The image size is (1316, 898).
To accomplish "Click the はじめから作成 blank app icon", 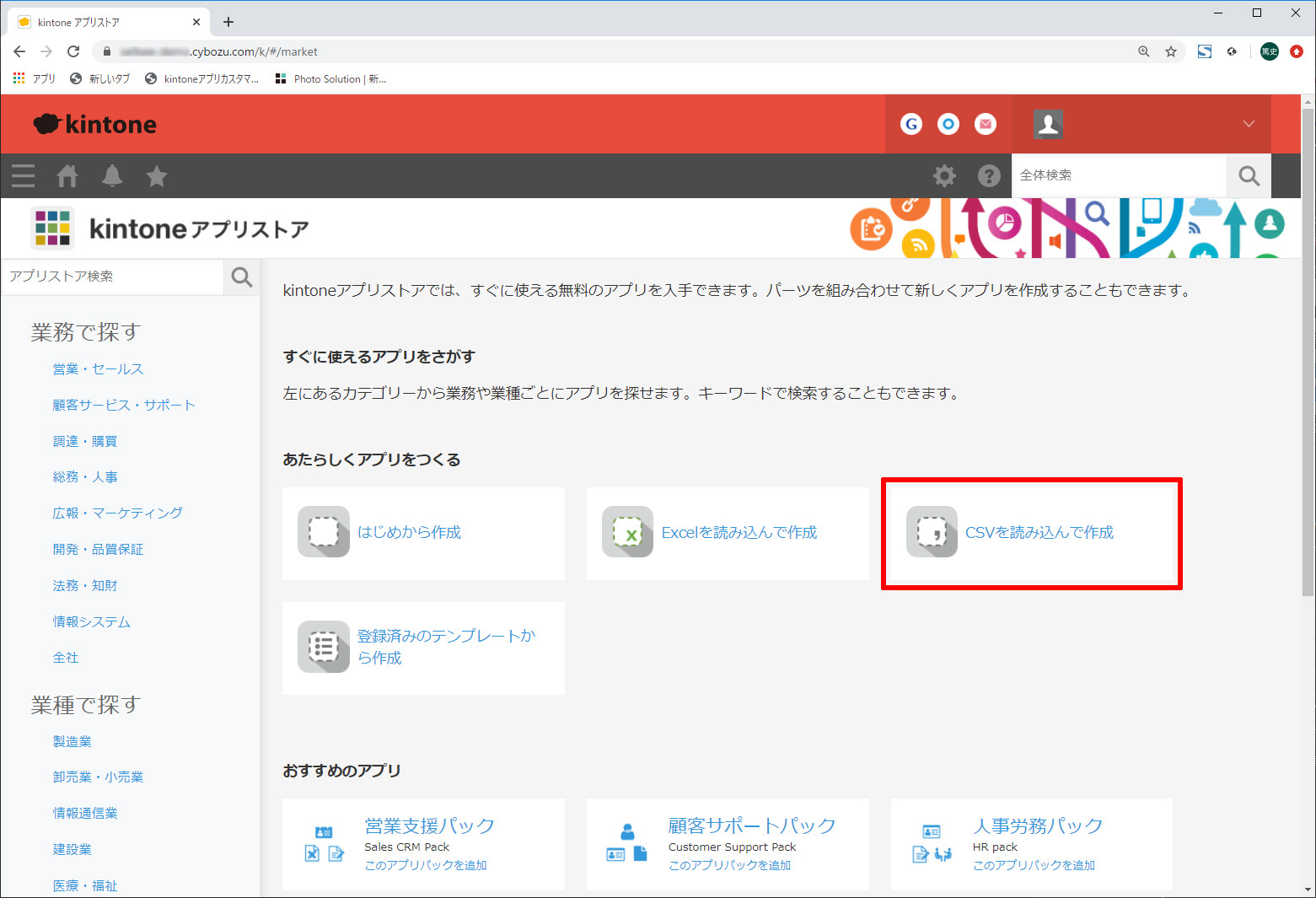I will point(324,532).
